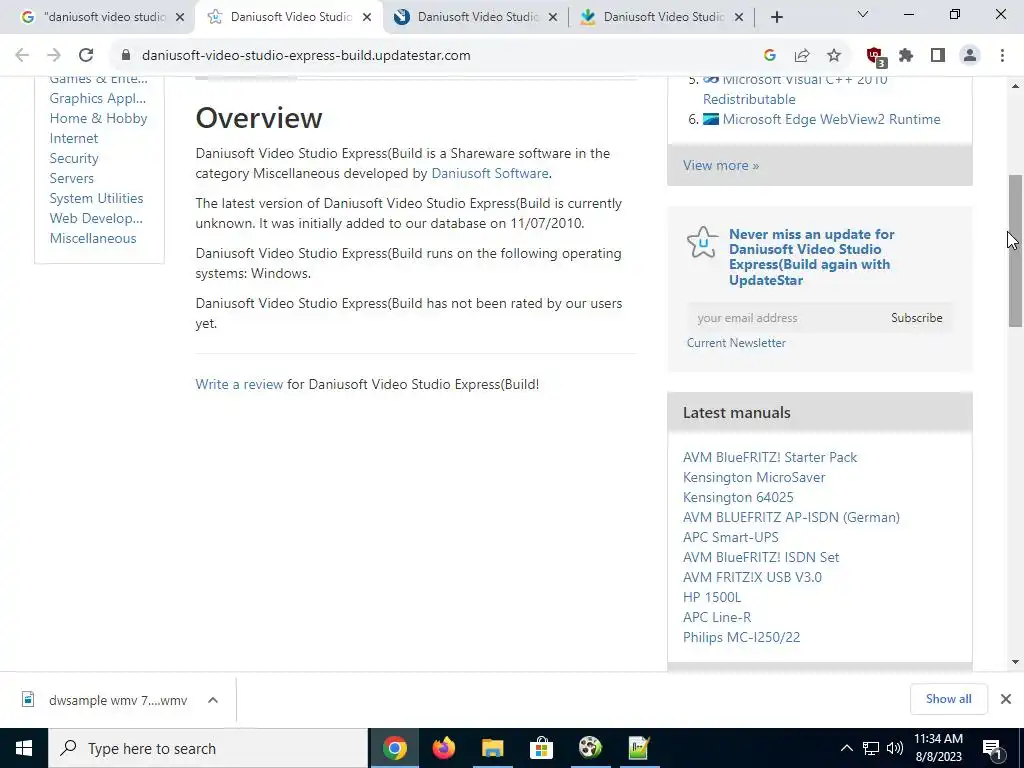
Task: Open the Miscellaneous category link
Action: (93, 238)
